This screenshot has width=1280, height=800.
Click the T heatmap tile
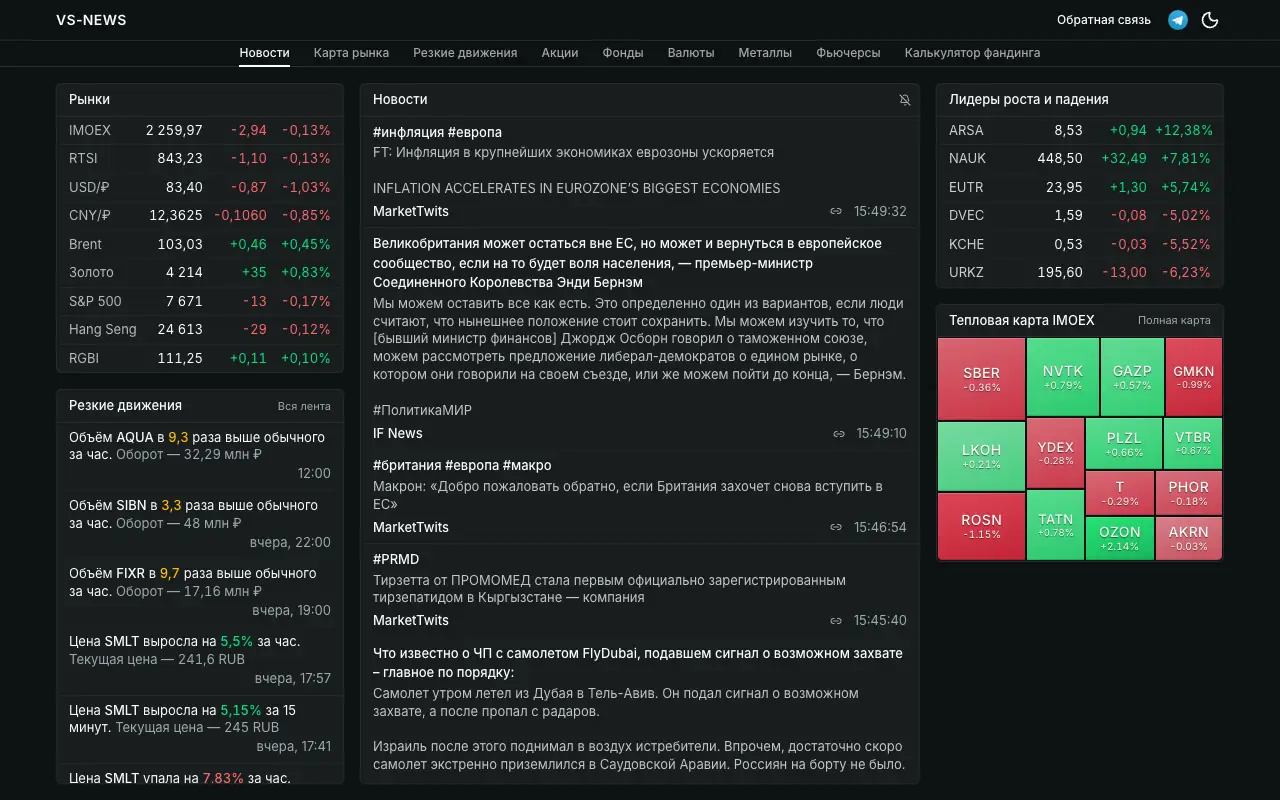point(1120,493)
